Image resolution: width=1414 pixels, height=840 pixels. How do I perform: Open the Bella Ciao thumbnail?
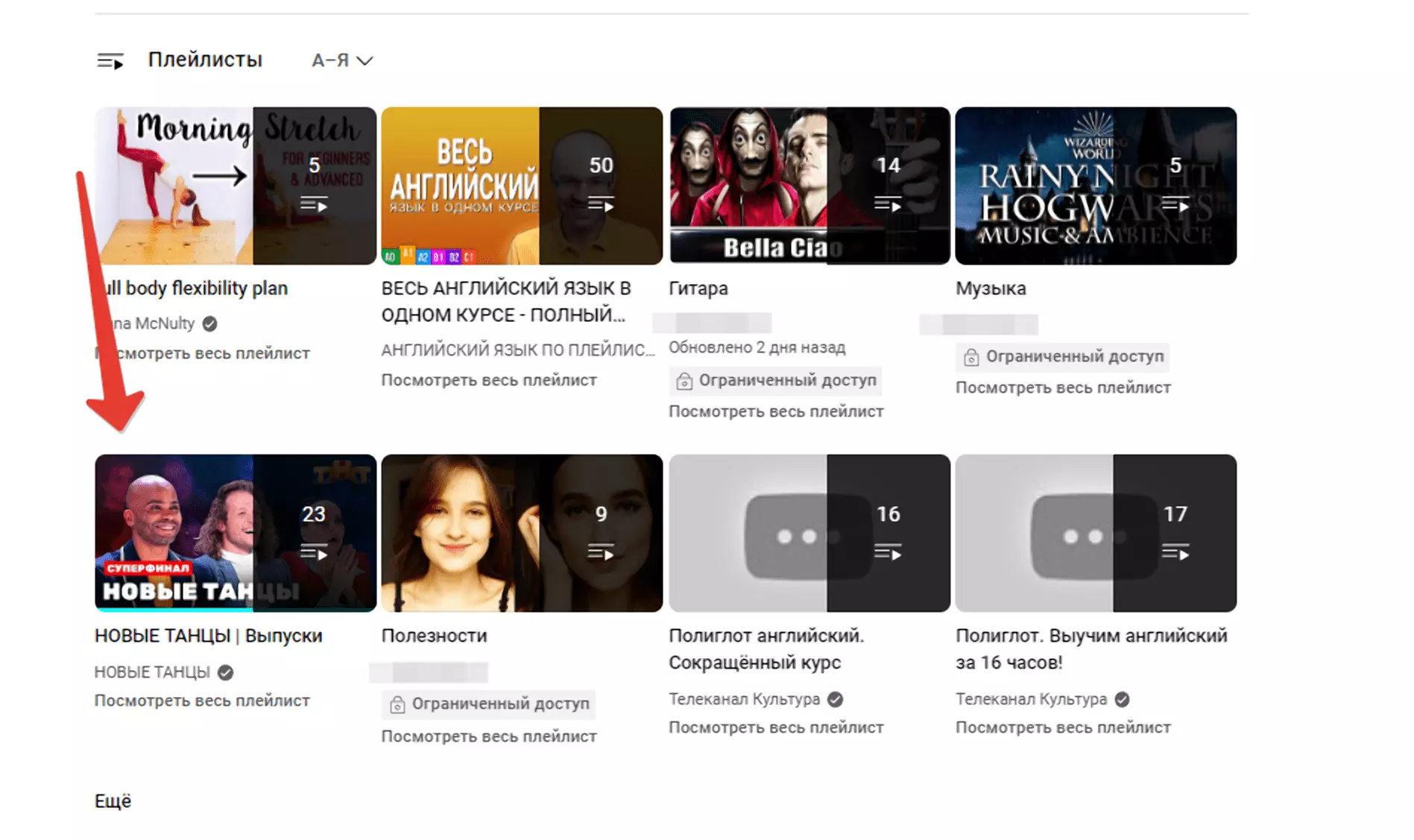[x=809, y=186]
